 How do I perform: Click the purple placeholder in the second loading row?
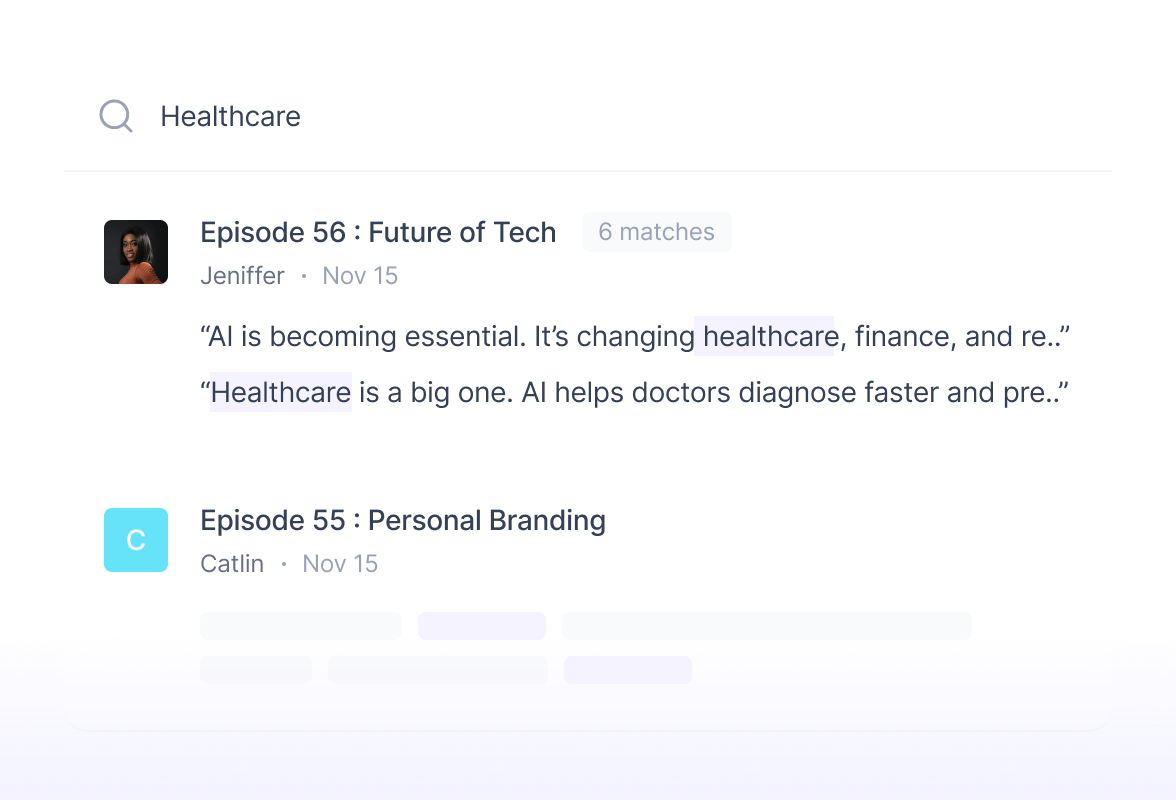[x=628, y=670]
